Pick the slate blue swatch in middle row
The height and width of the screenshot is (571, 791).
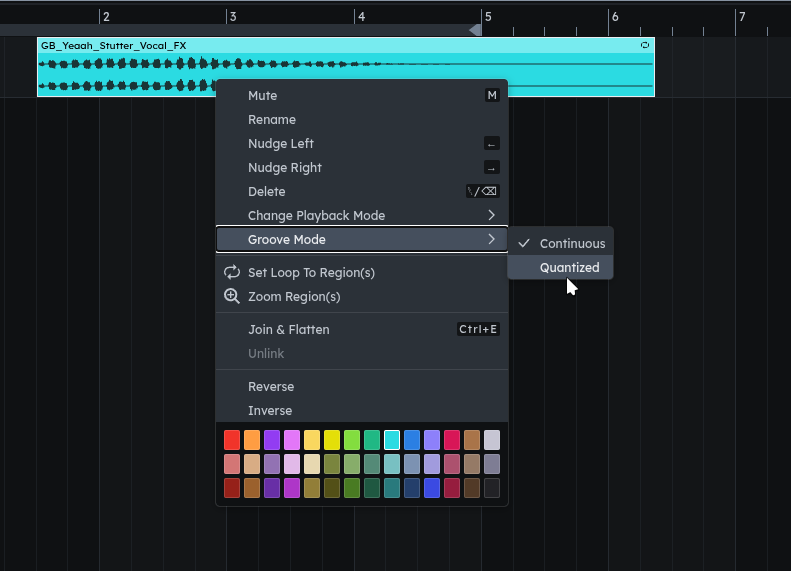click(412, 464)
